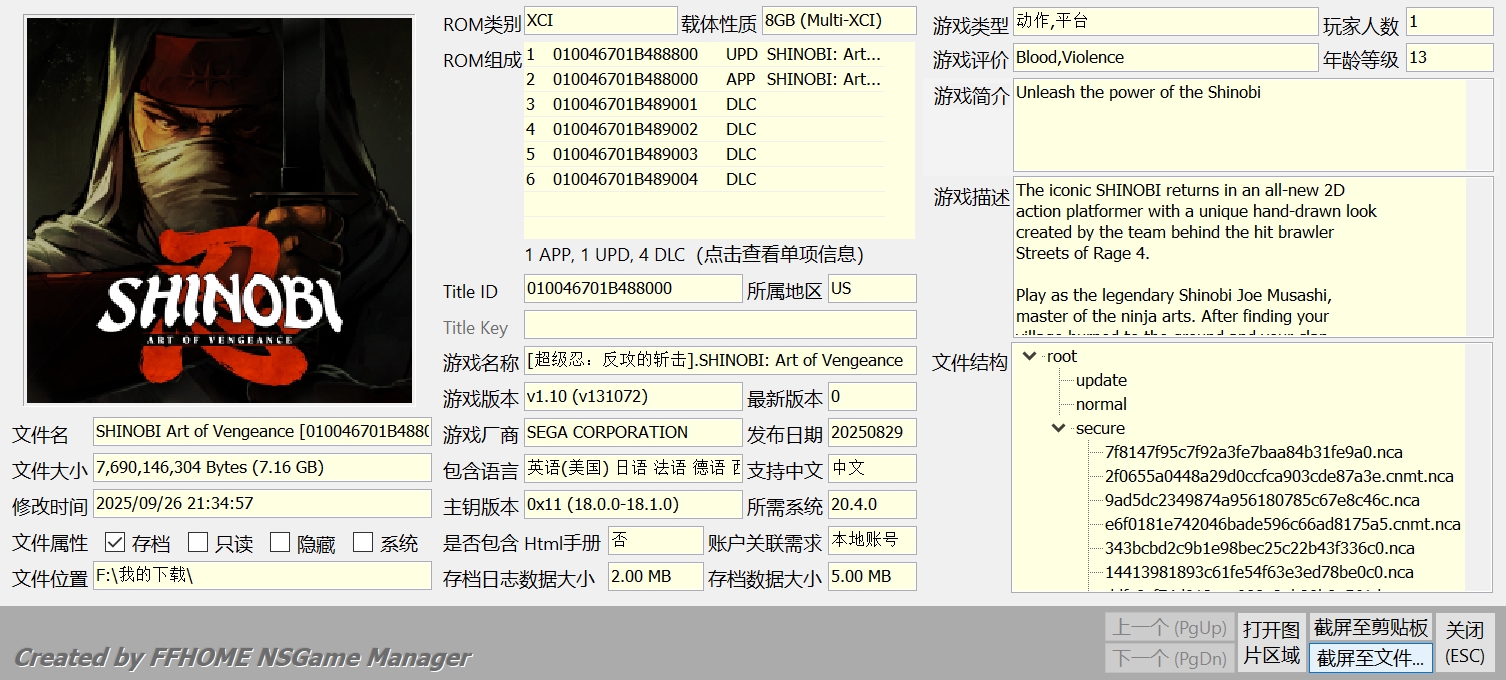
Task: Click the empty Title Key field
Action: coord(719,325)
